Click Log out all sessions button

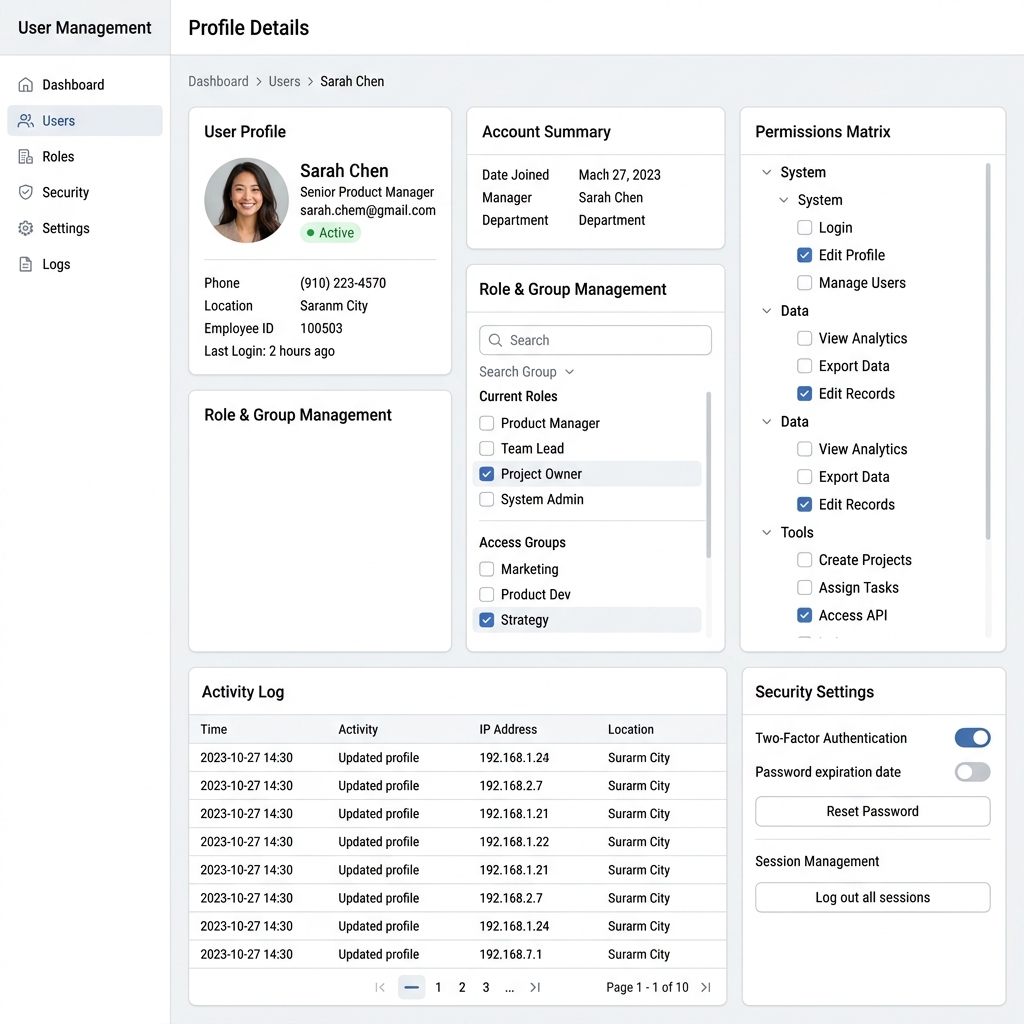[x=872, y=897]
